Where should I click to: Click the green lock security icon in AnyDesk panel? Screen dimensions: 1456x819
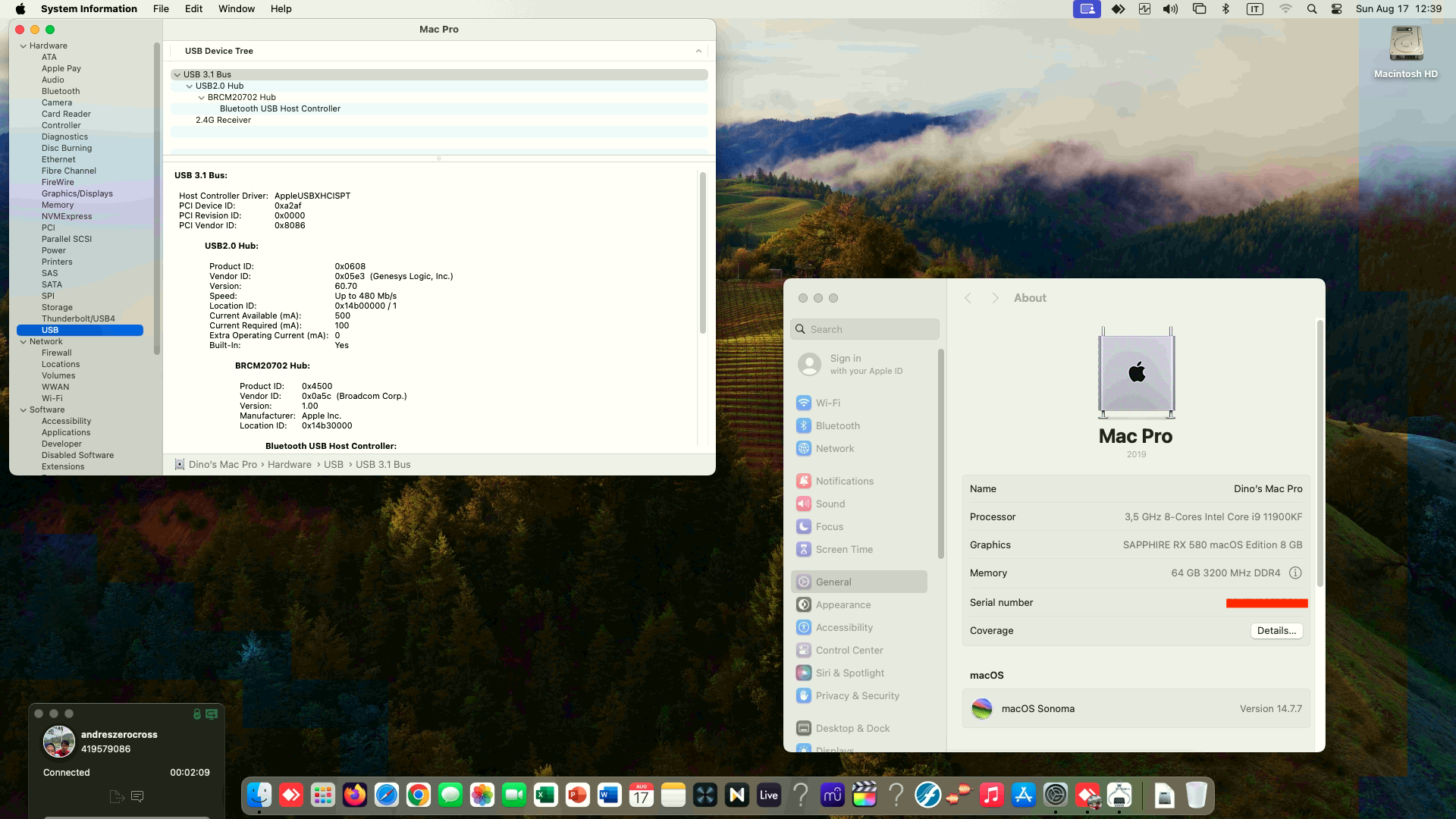click(197, 714)
